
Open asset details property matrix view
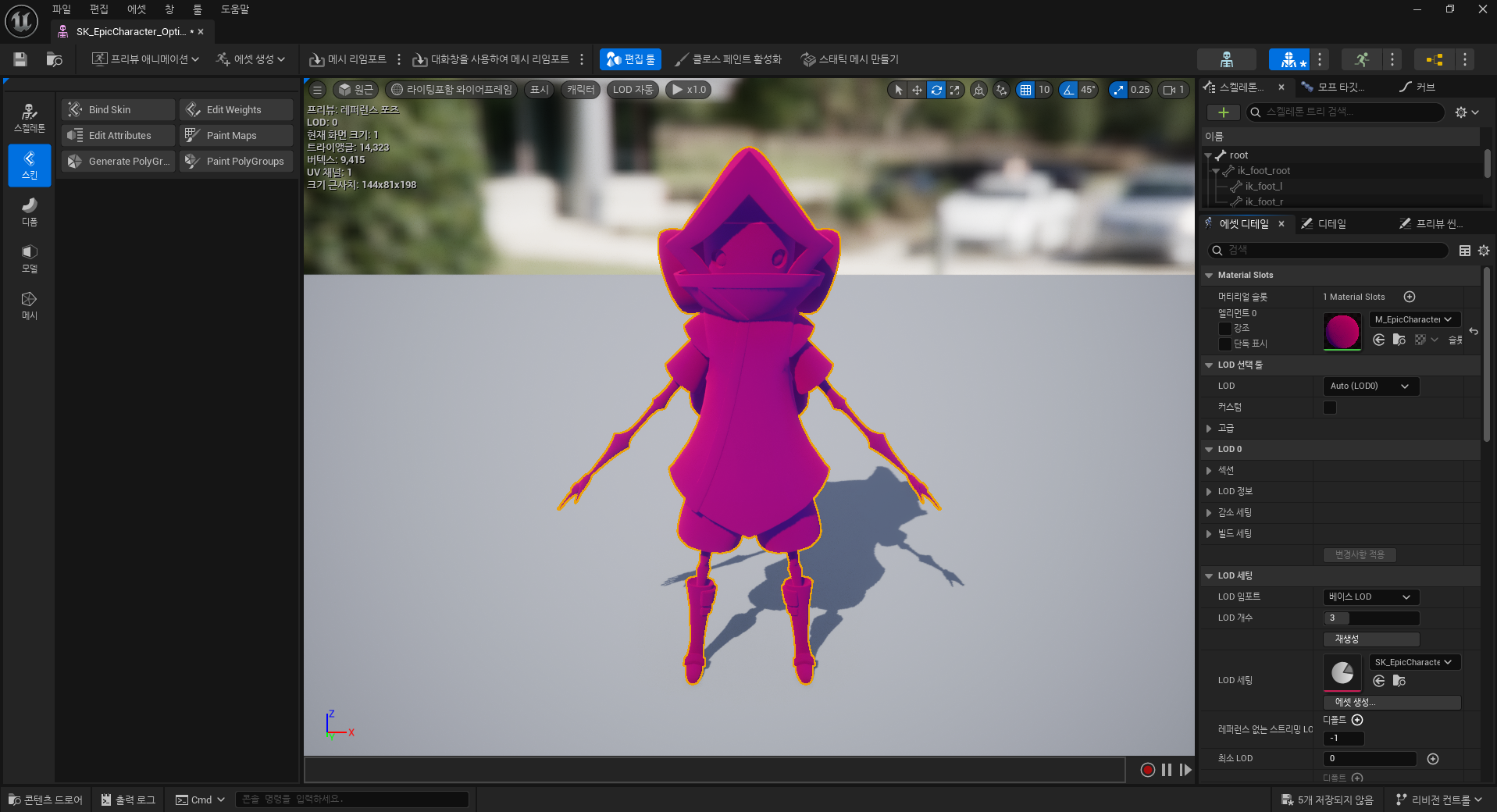(x=1465, y=251)
